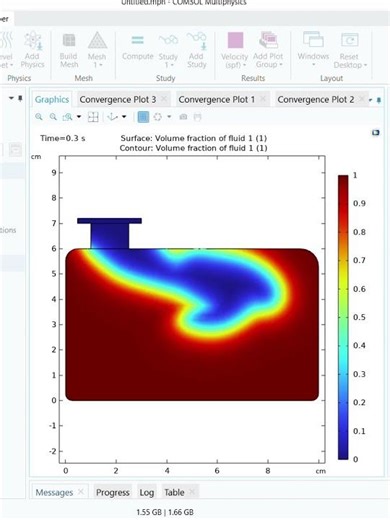Open the selection mode dropdown arrow
Screen dimensions: 390x520
point(169,117)
